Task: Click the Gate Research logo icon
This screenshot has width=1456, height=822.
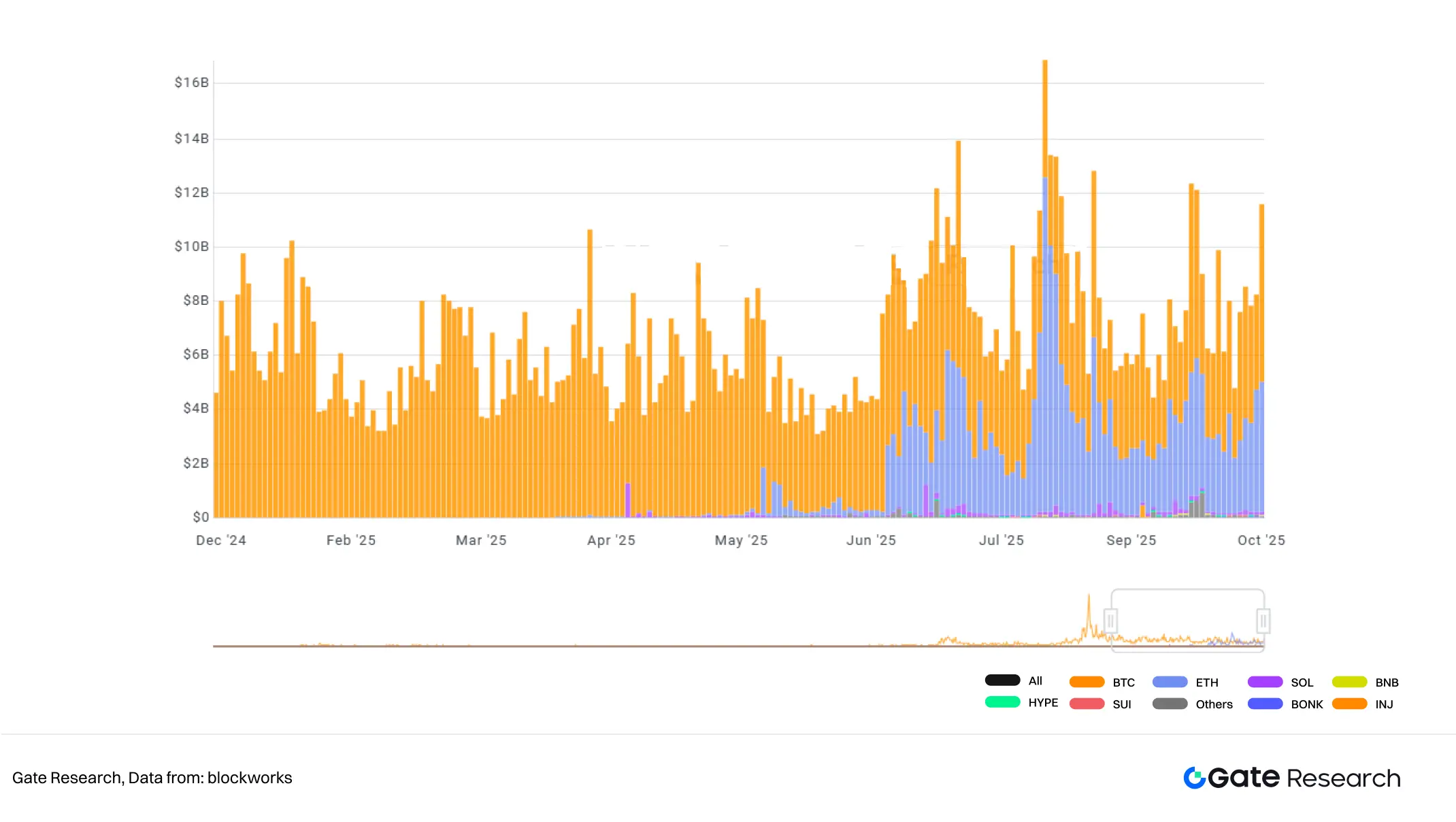Action: pyautogui.click(x=1194, y=778)
